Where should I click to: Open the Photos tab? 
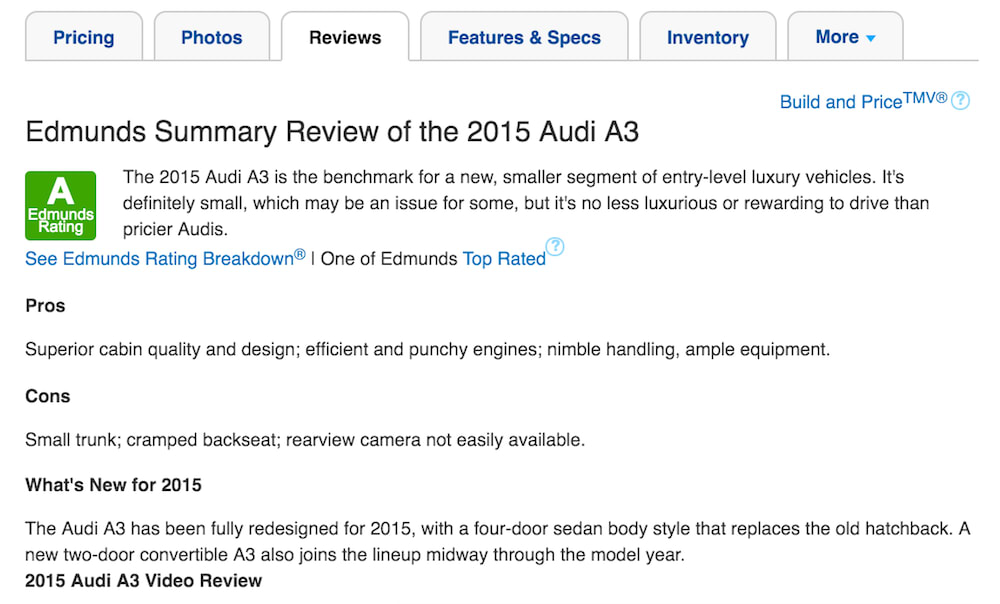(x=212, y=37)
